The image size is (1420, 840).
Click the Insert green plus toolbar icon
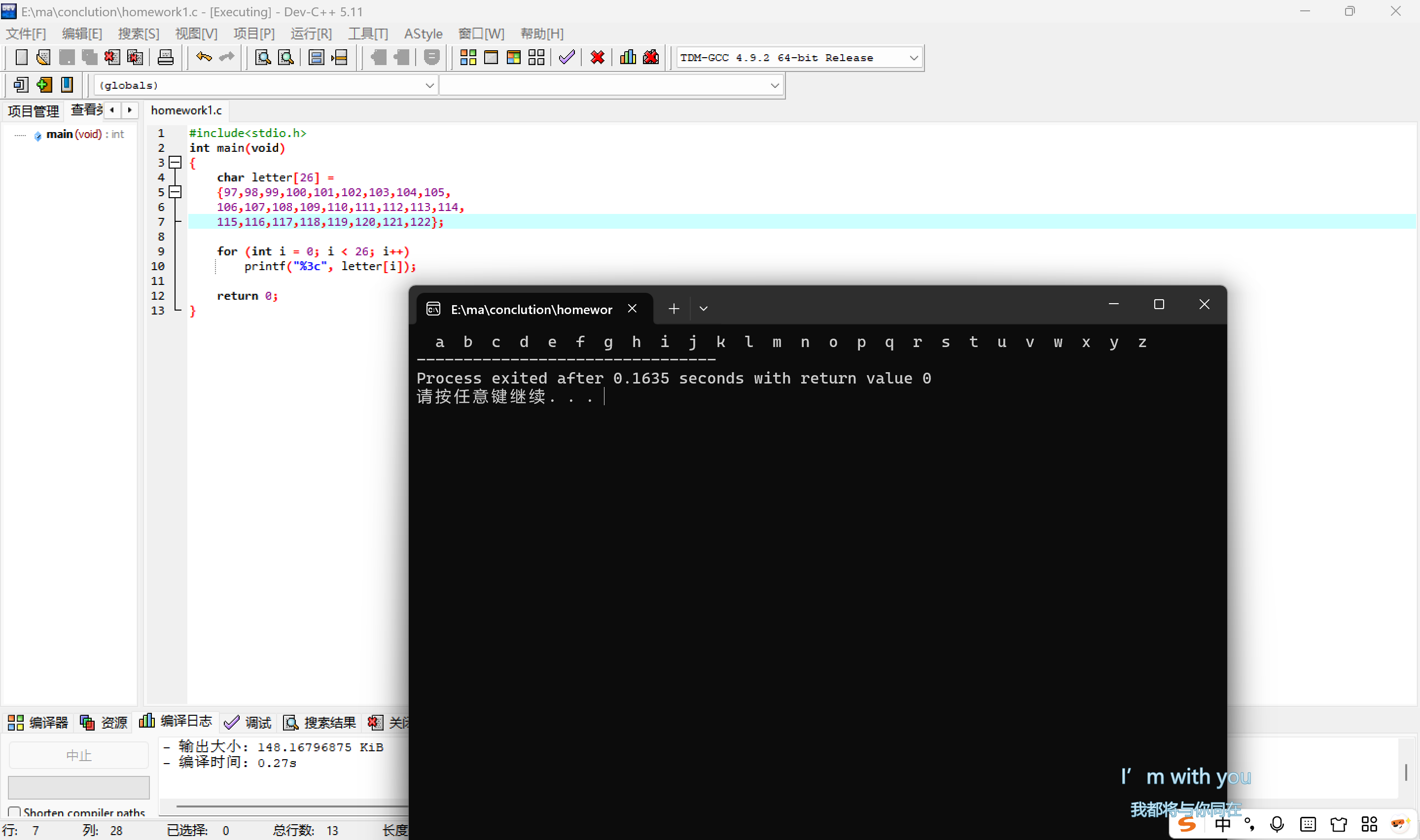click(x=43, y=85)
